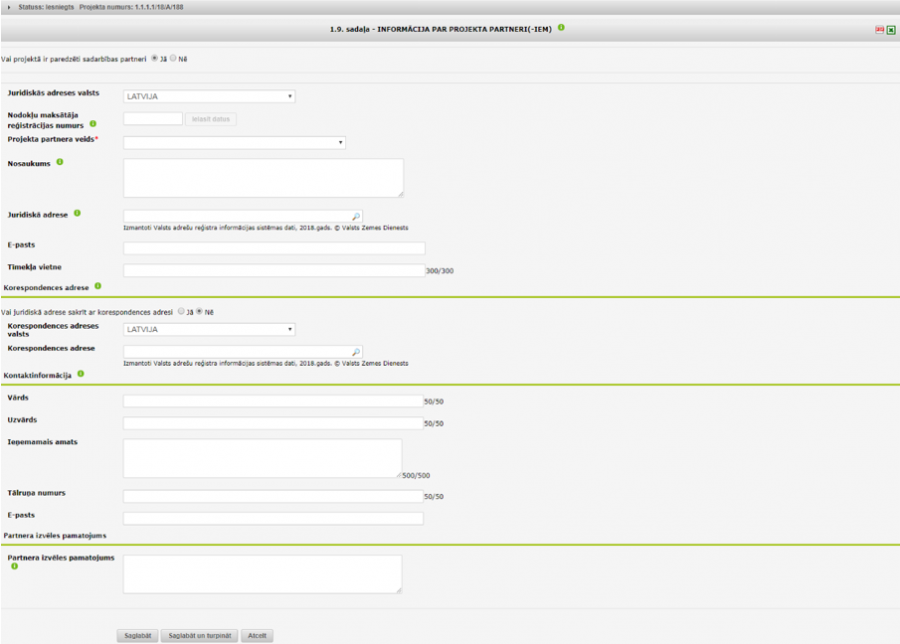The height and width of the screenshot is (644, 900).
Task: Click magnifier icon in Juridiskā adrese field
Action: [x=356, y=216]
